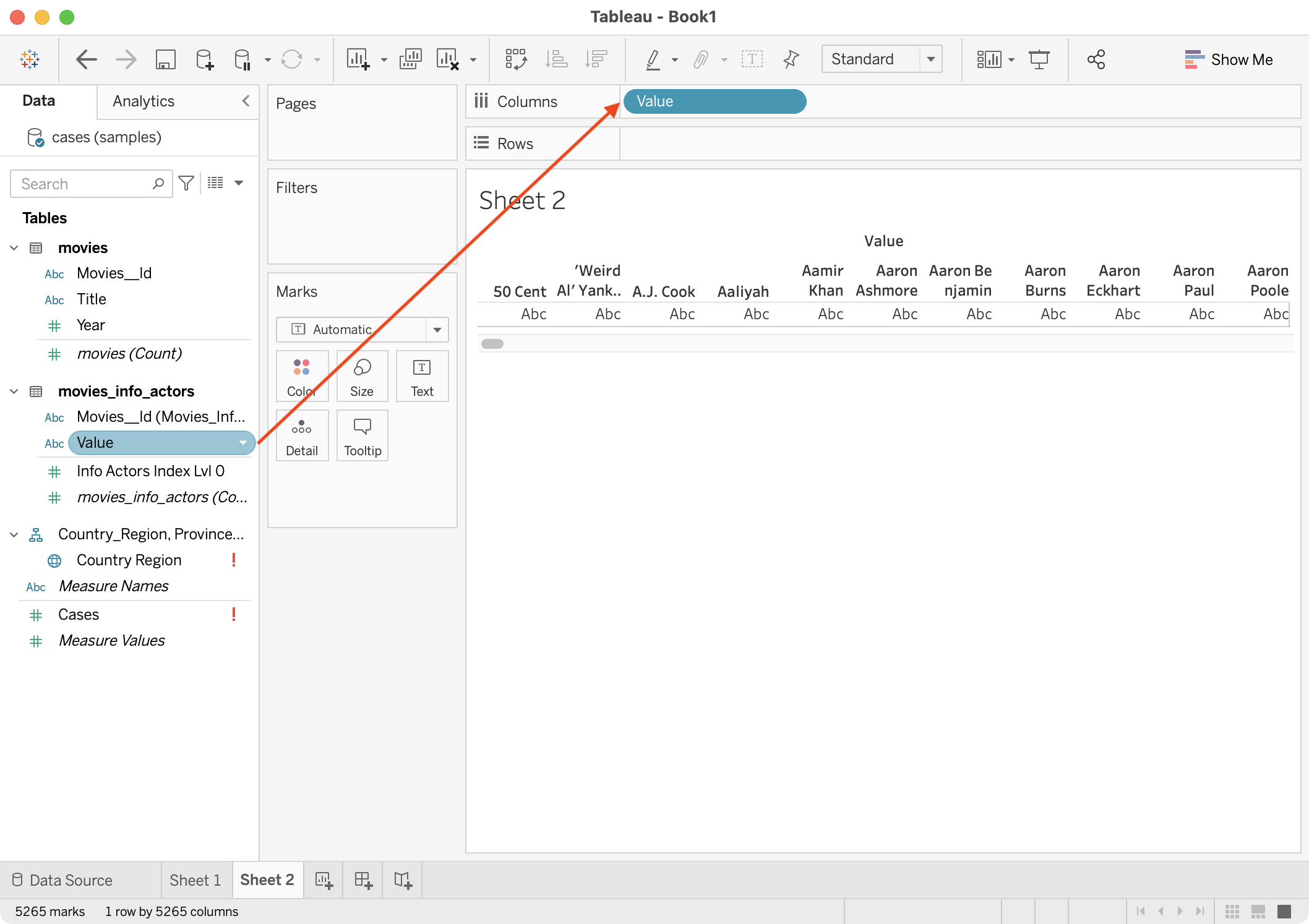Screen dimensions: 1309x924
Task: Collapse the movies_info_actors table
Action: point(14,391)
